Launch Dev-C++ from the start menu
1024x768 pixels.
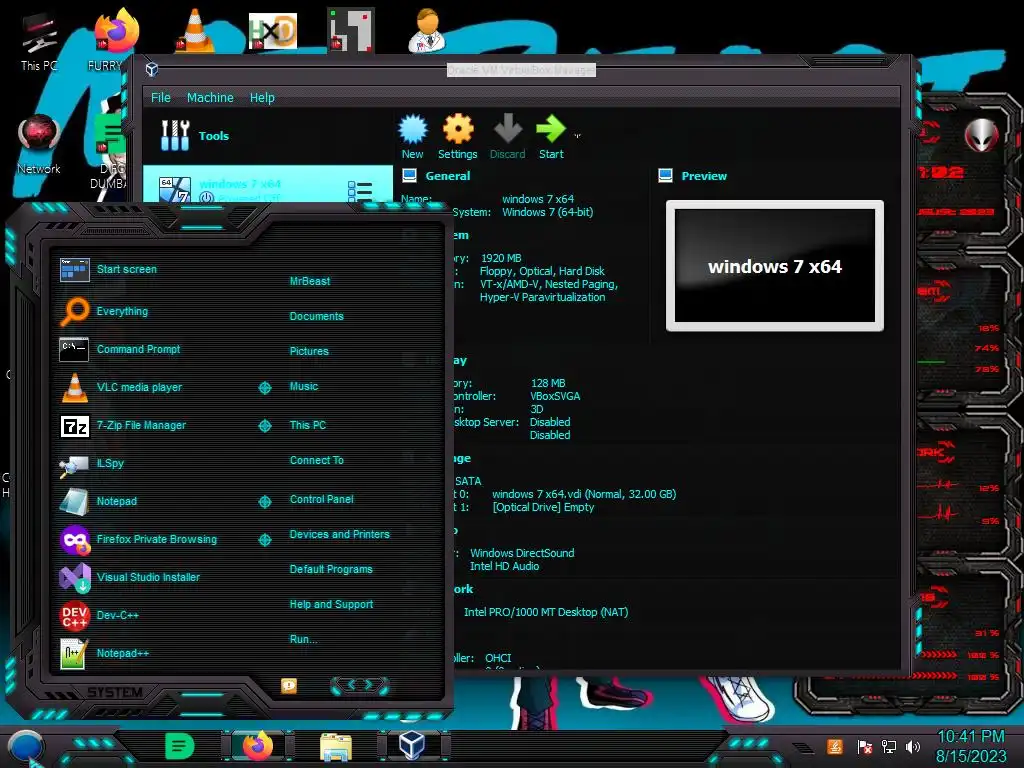(x=118, y=615)
